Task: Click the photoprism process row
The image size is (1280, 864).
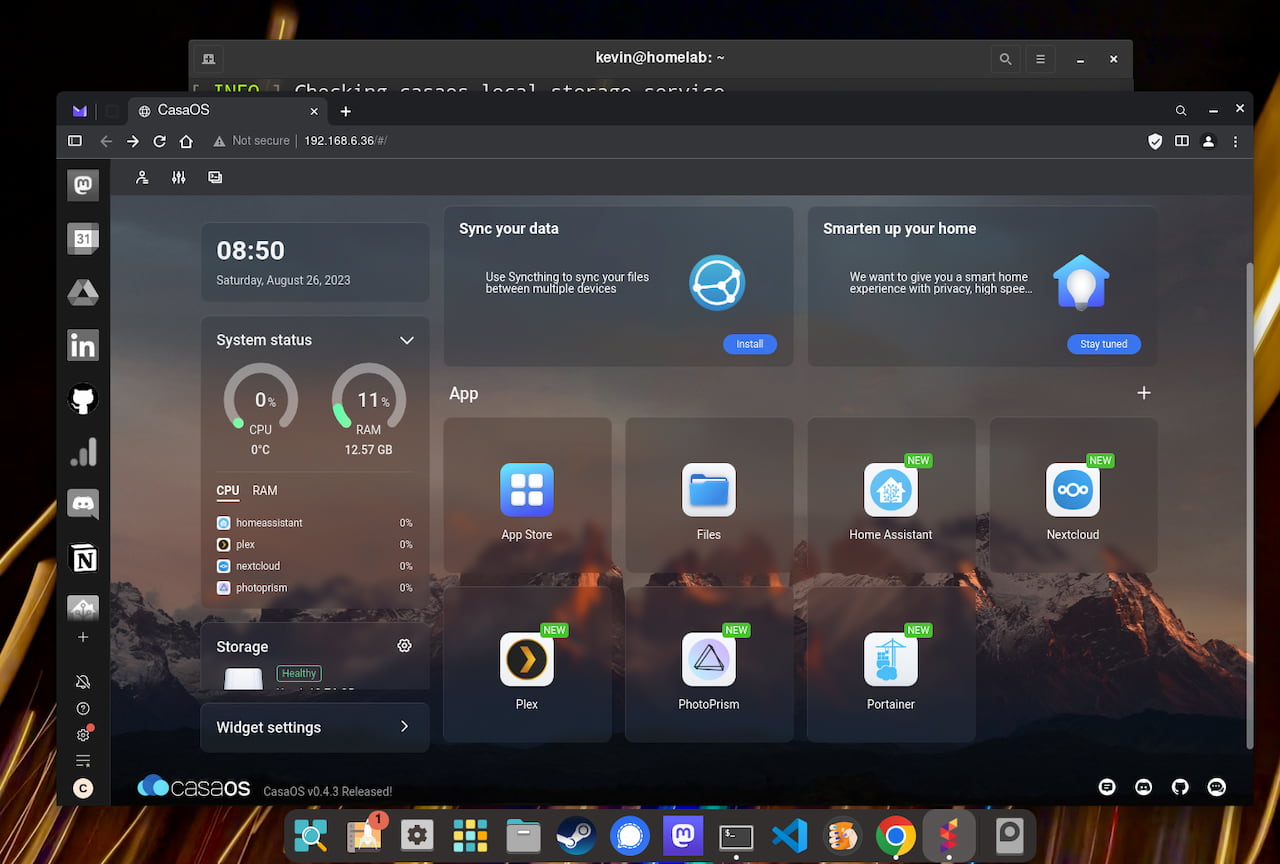Action: (315, 588)
